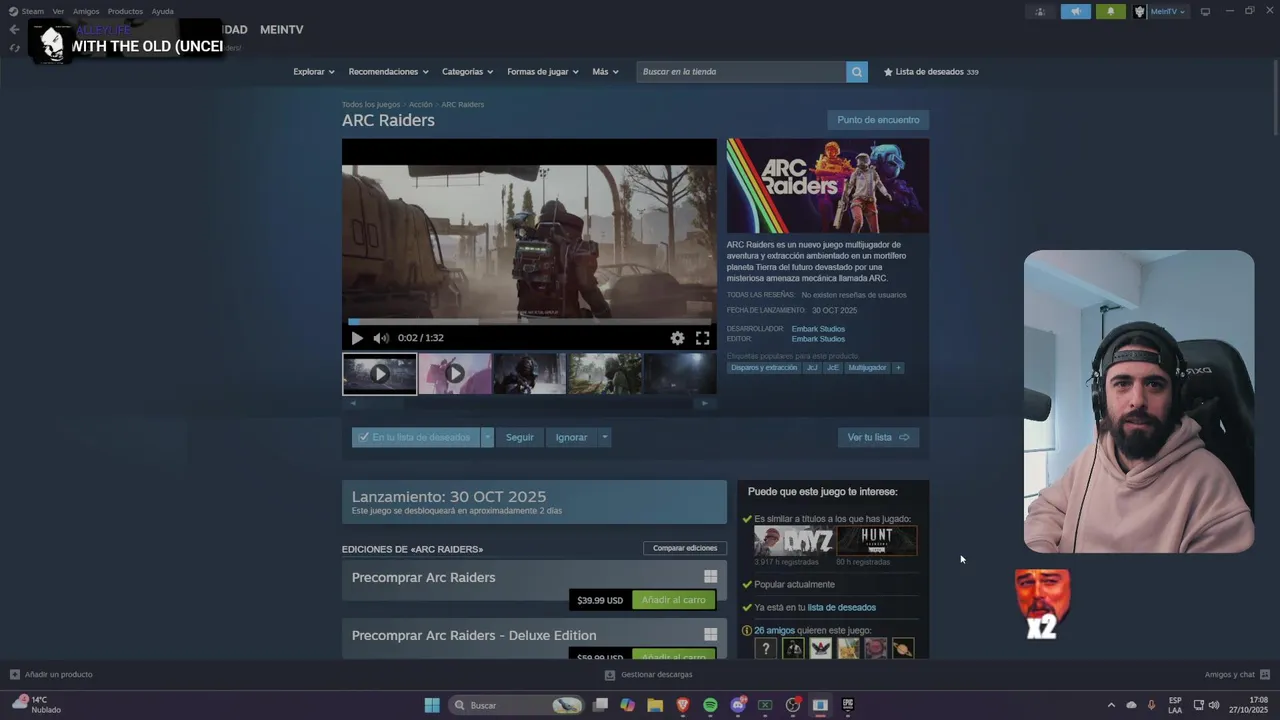Expand the Formas de jugar dropdown

[543, 72]
